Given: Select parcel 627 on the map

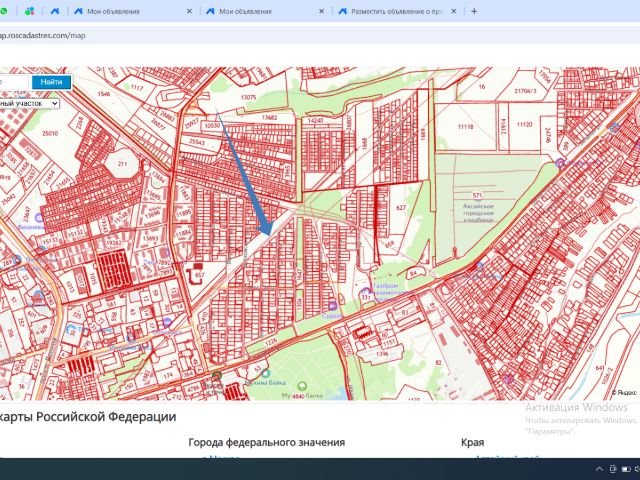Looking at the screenshot, I should 401,207.
